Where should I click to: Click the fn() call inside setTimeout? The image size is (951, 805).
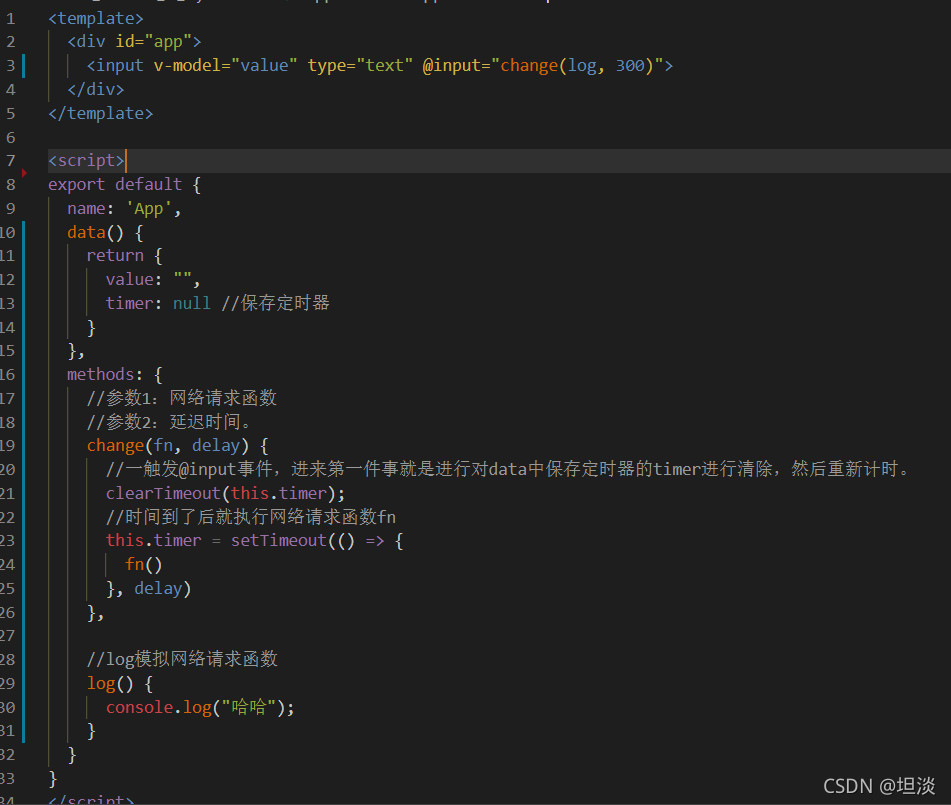(x=144, y=565)
